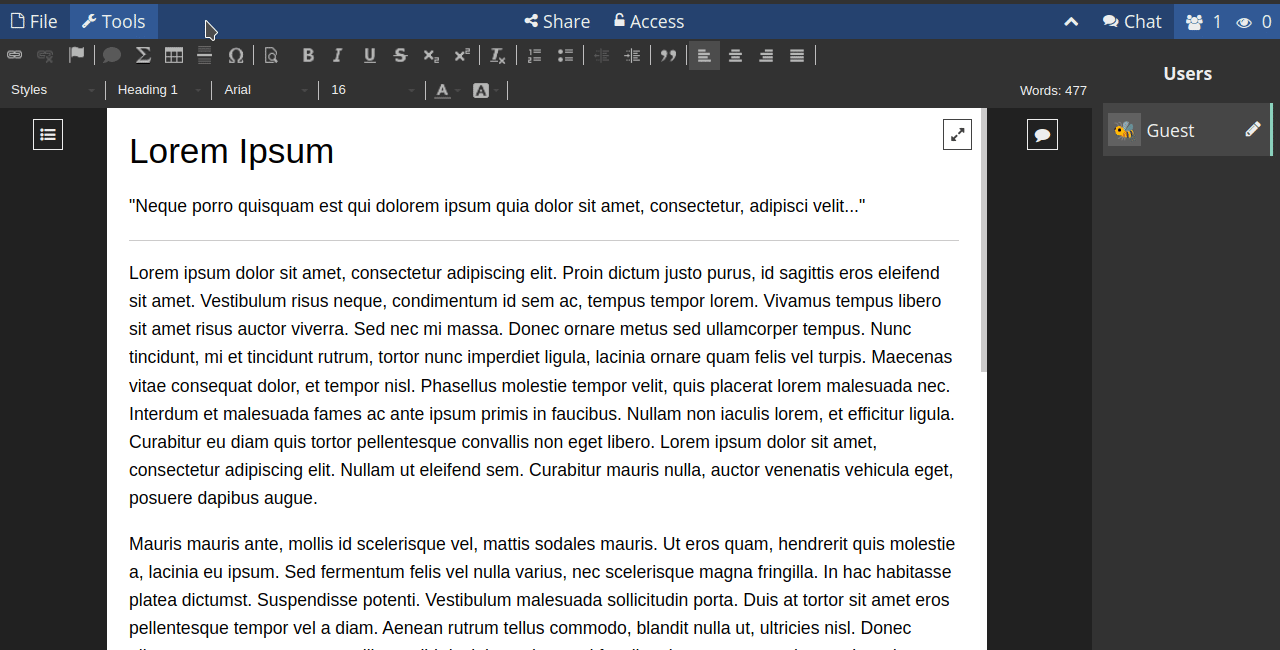Click the insert special character Omega icon
1280x650 pixels.
point(236,56)
